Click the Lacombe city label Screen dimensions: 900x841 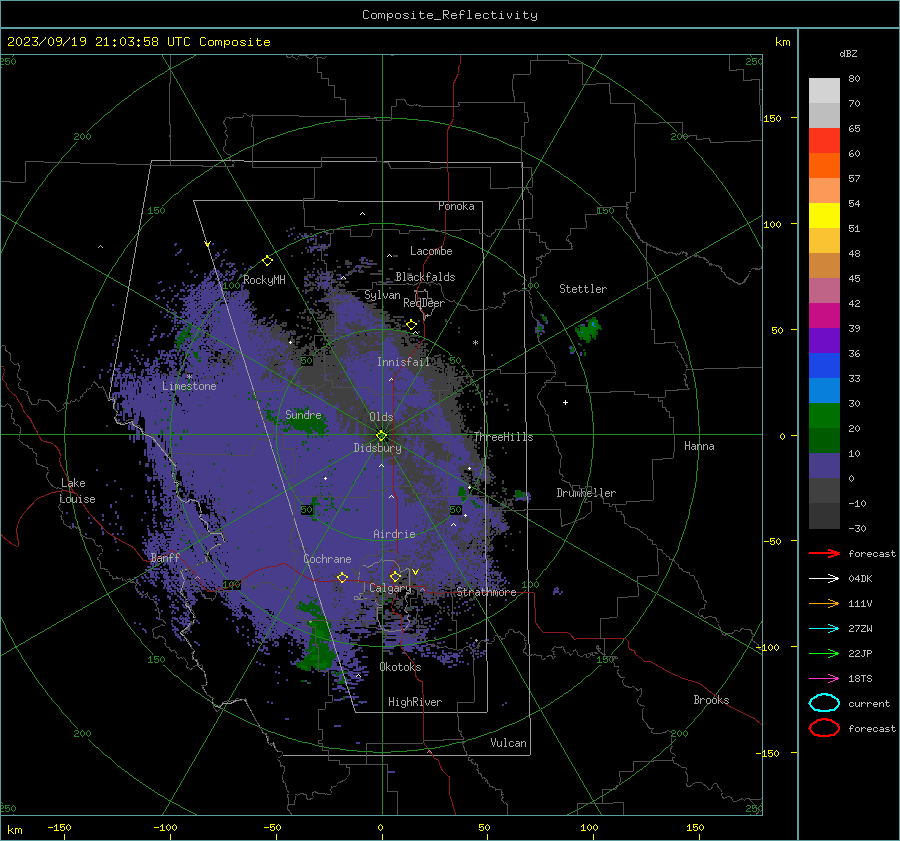click(431, 251)
